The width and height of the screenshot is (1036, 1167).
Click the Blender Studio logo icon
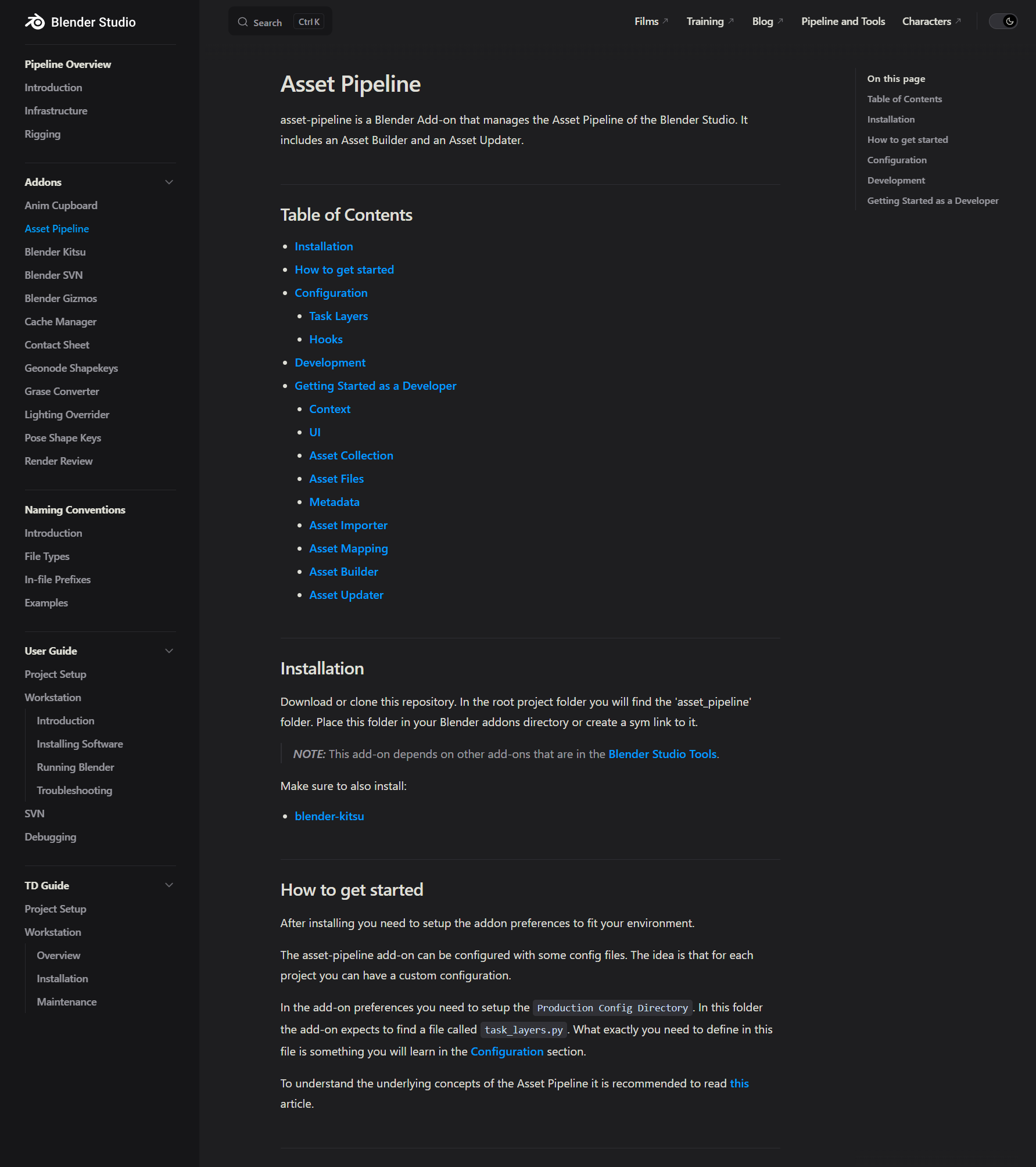[35, 22]
